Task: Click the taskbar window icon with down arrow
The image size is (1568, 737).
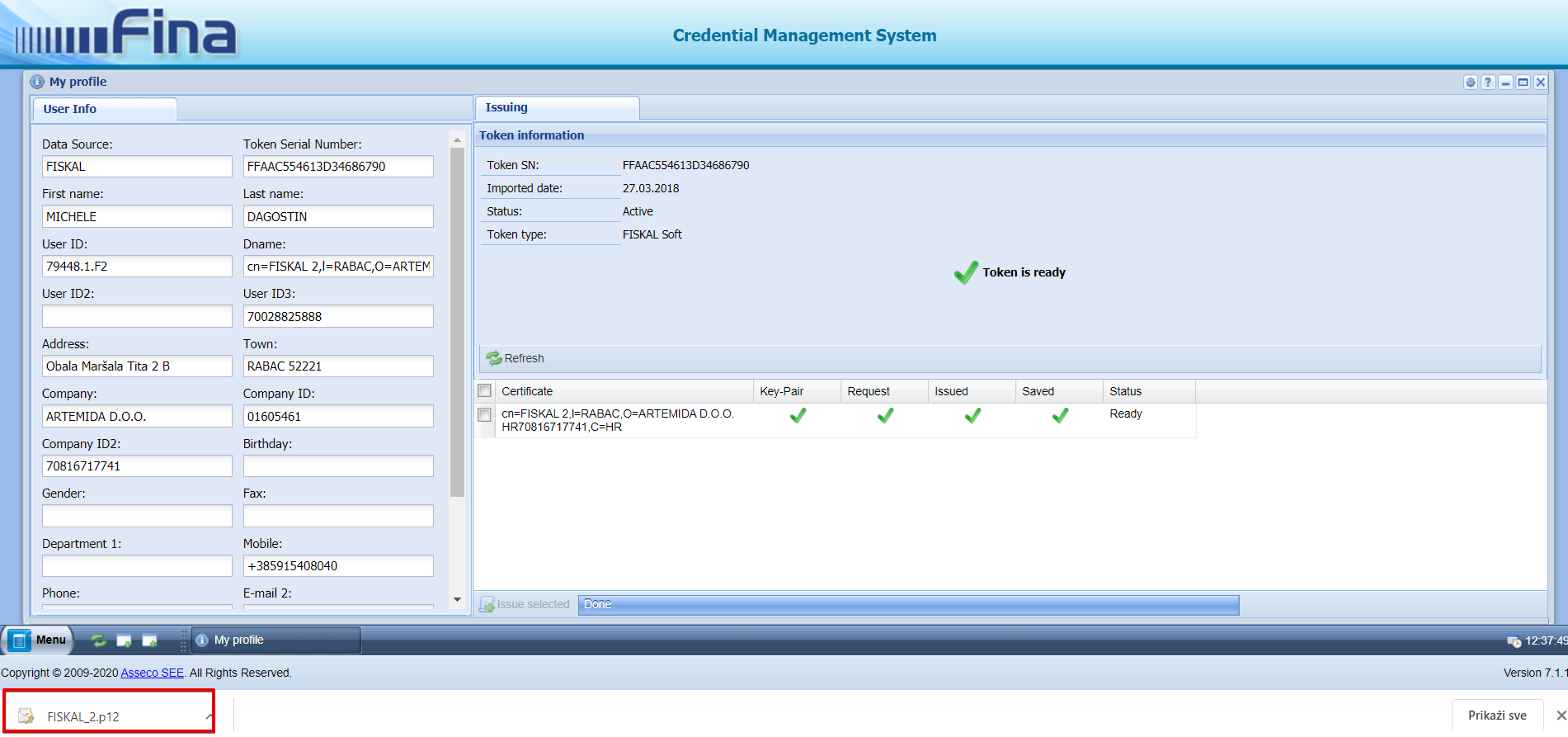Action: click(x=124, y=640)
